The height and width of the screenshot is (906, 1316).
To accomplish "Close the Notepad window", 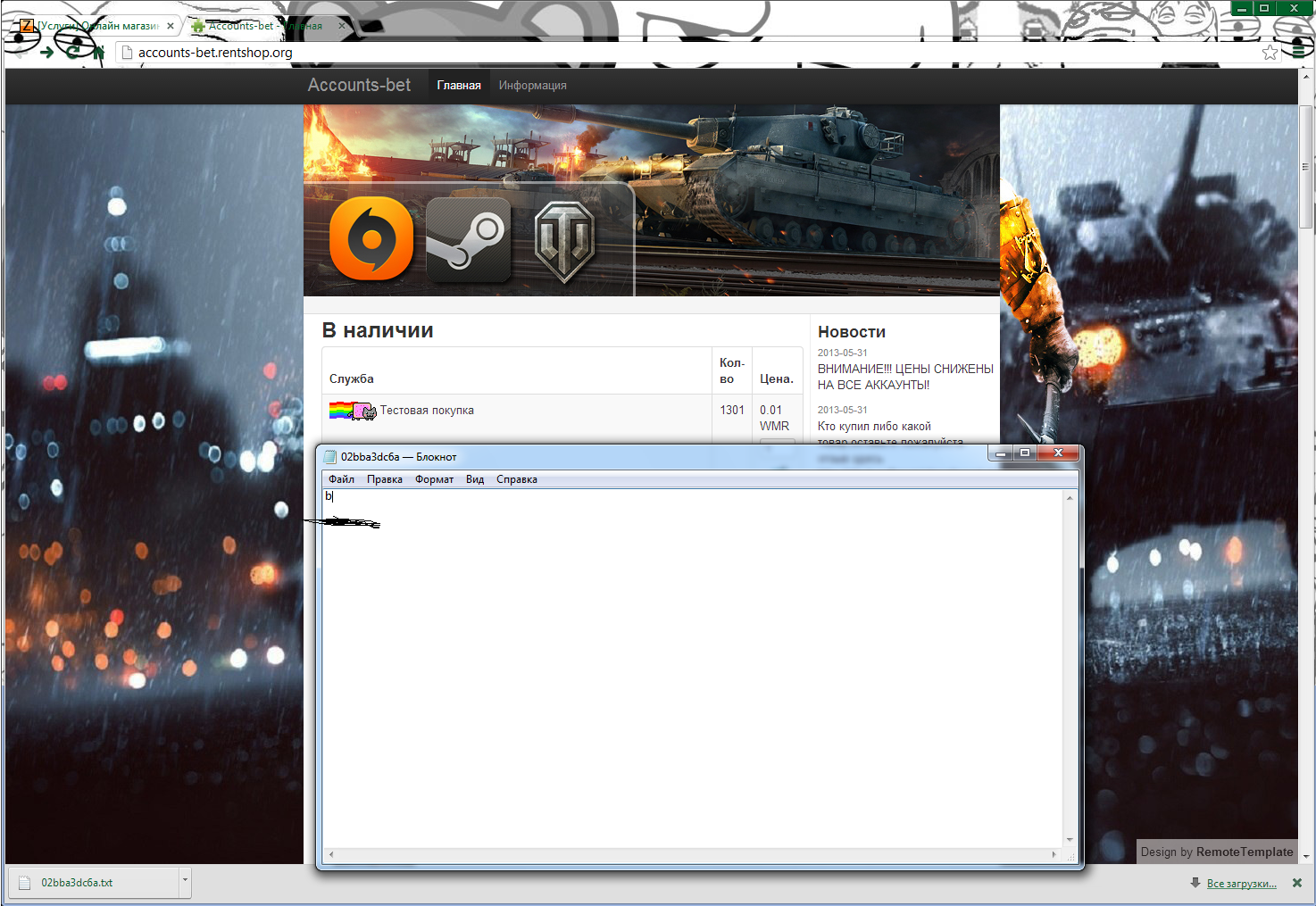I will [x=1058, y=453].
